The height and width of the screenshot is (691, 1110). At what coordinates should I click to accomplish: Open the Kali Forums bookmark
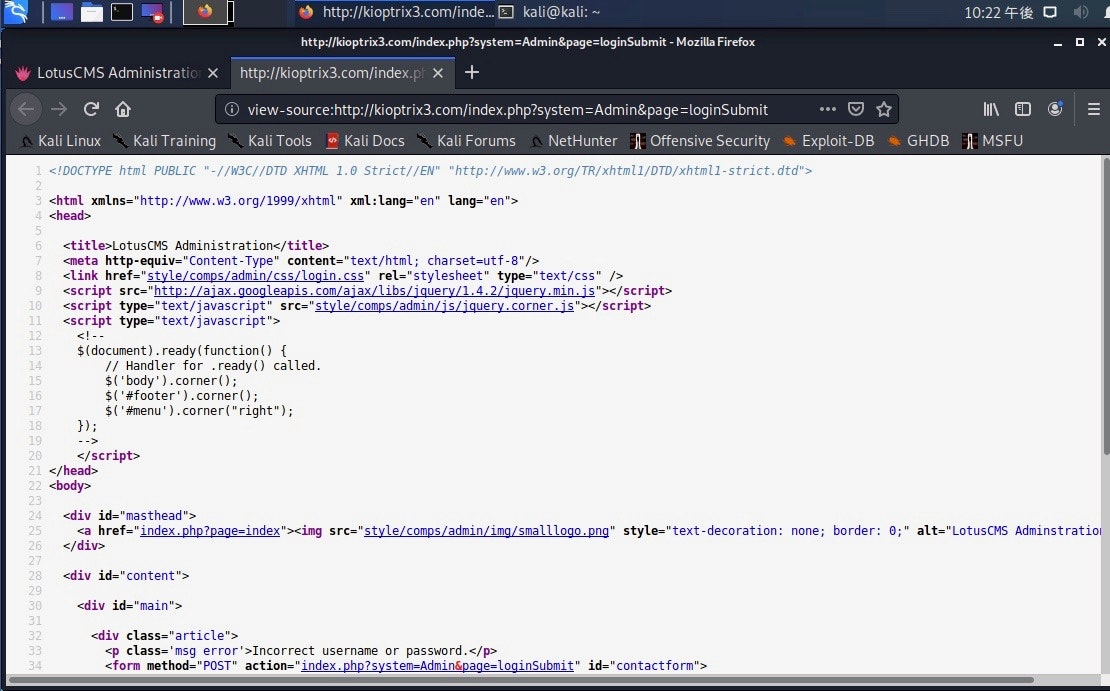(466, 141)
